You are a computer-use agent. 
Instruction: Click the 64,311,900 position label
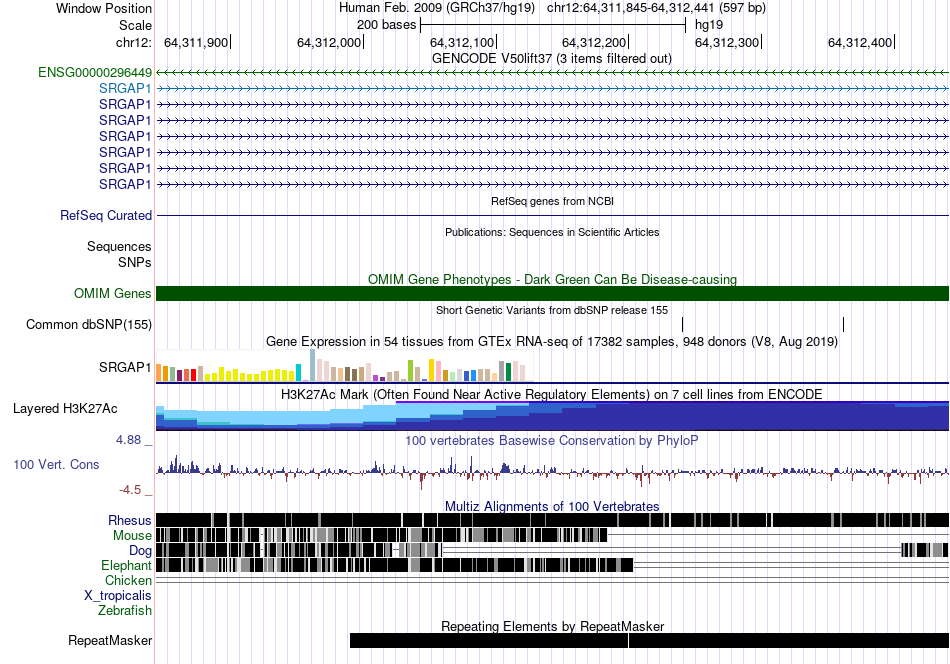[x=196, y=42]
